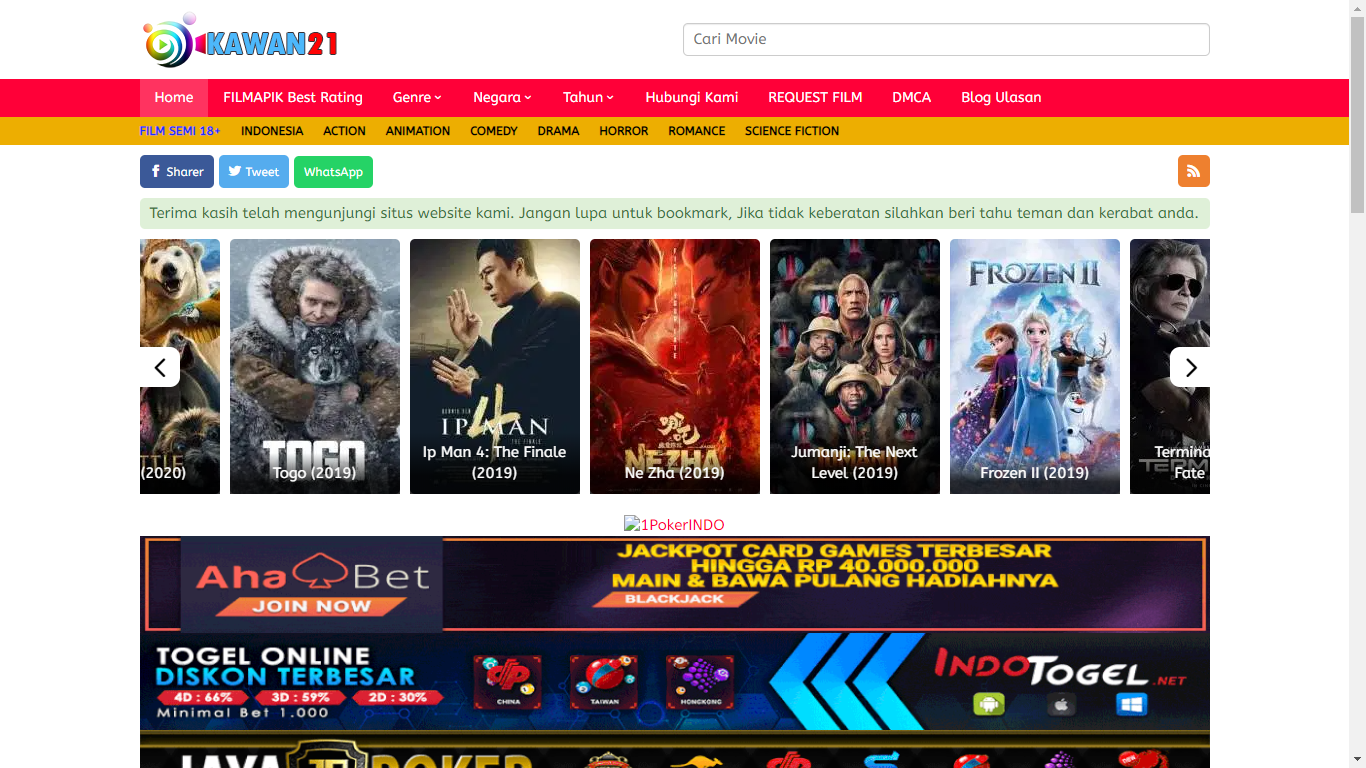
Task: Browse the ACTION category
Action: tap(344, 131)
